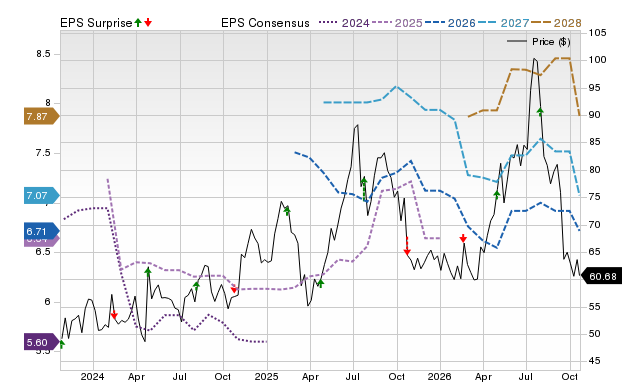Screen dimensions: 640x382
Task: Select the green EPS beat arrow after July 2026
Action: point(540,111)
